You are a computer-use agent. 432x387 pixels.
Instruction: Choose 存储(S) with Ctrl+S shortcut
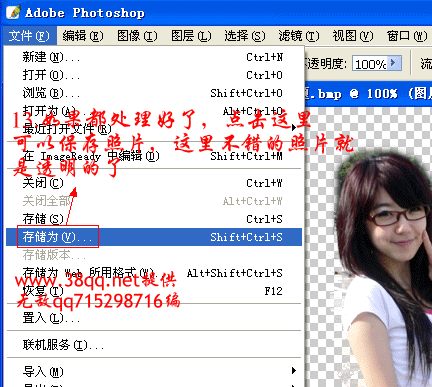pyautogui.click(x=154, y=219)
